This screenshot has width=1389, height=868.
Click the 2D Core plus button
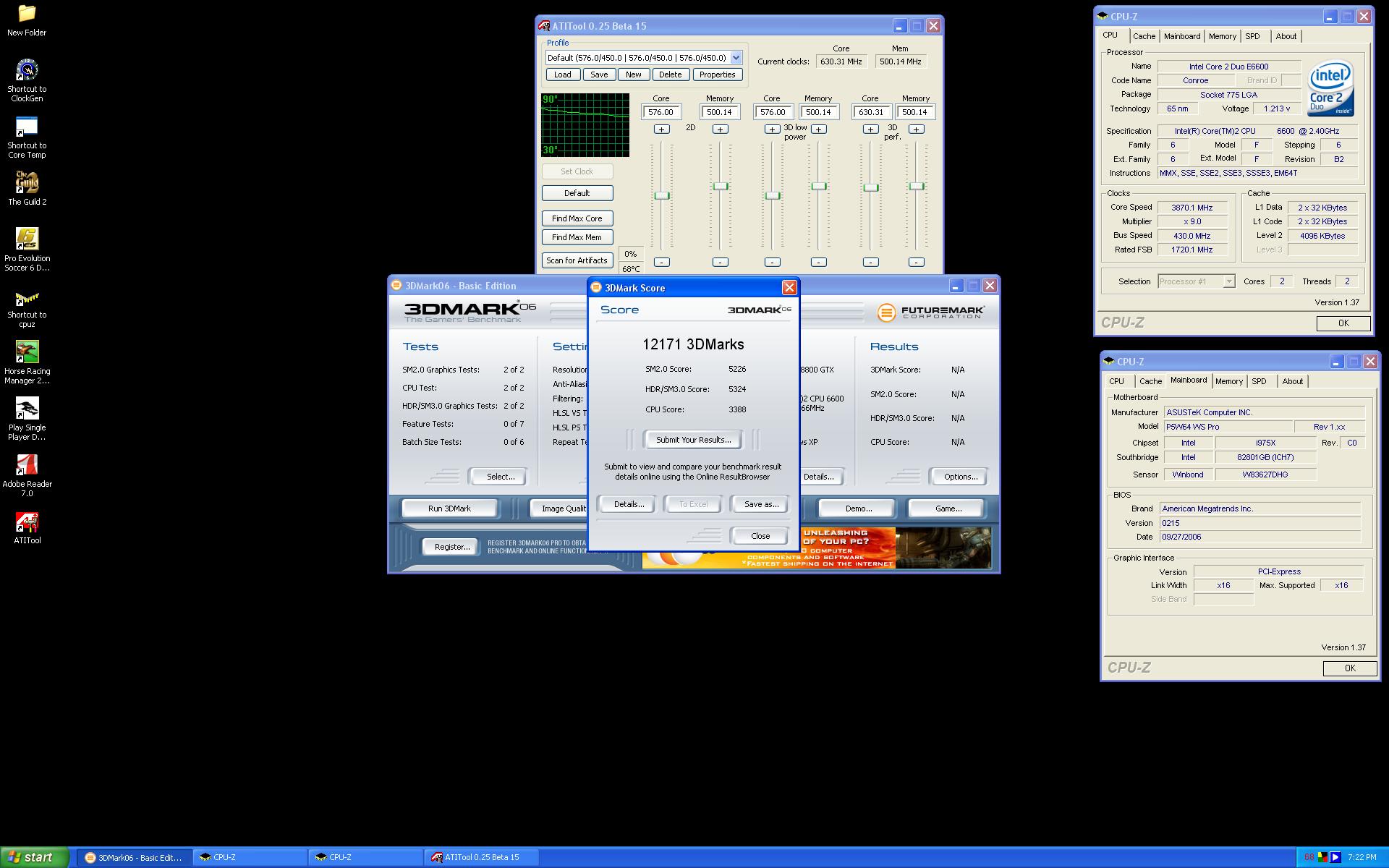click(661, 129)
